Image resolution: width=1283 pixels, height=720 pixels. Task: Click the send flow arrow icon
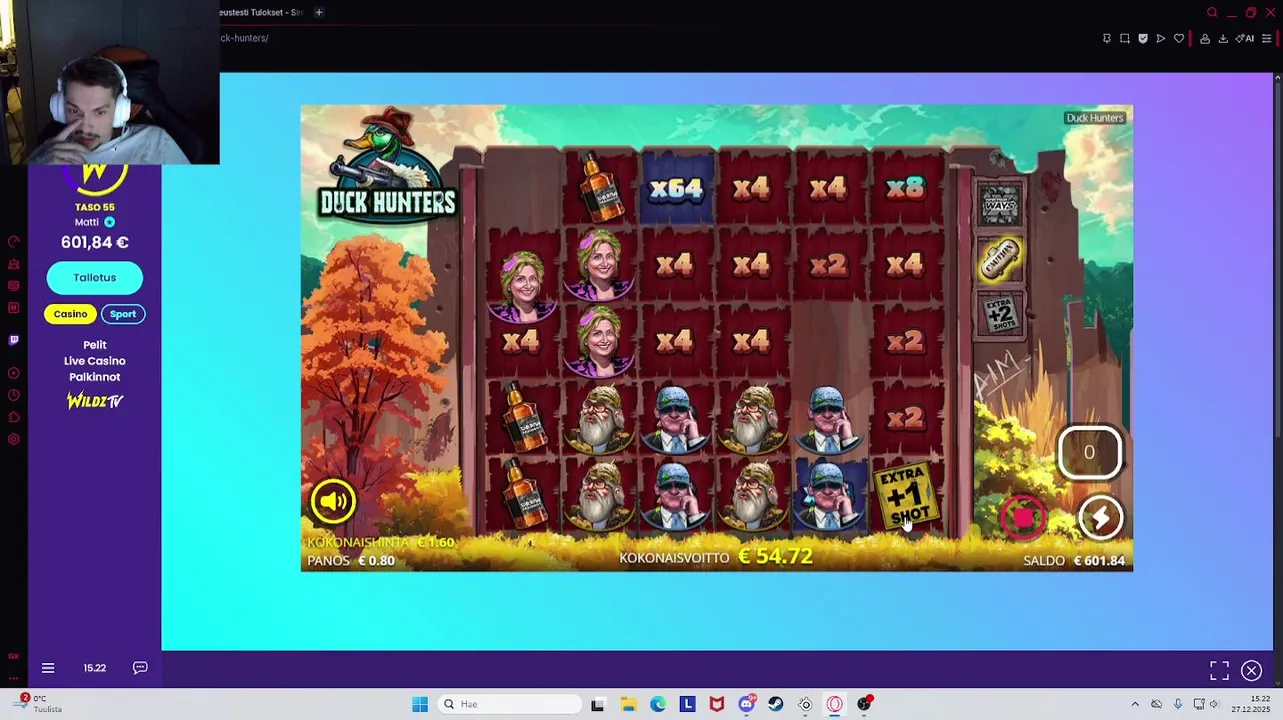(x=1161, y=38)
